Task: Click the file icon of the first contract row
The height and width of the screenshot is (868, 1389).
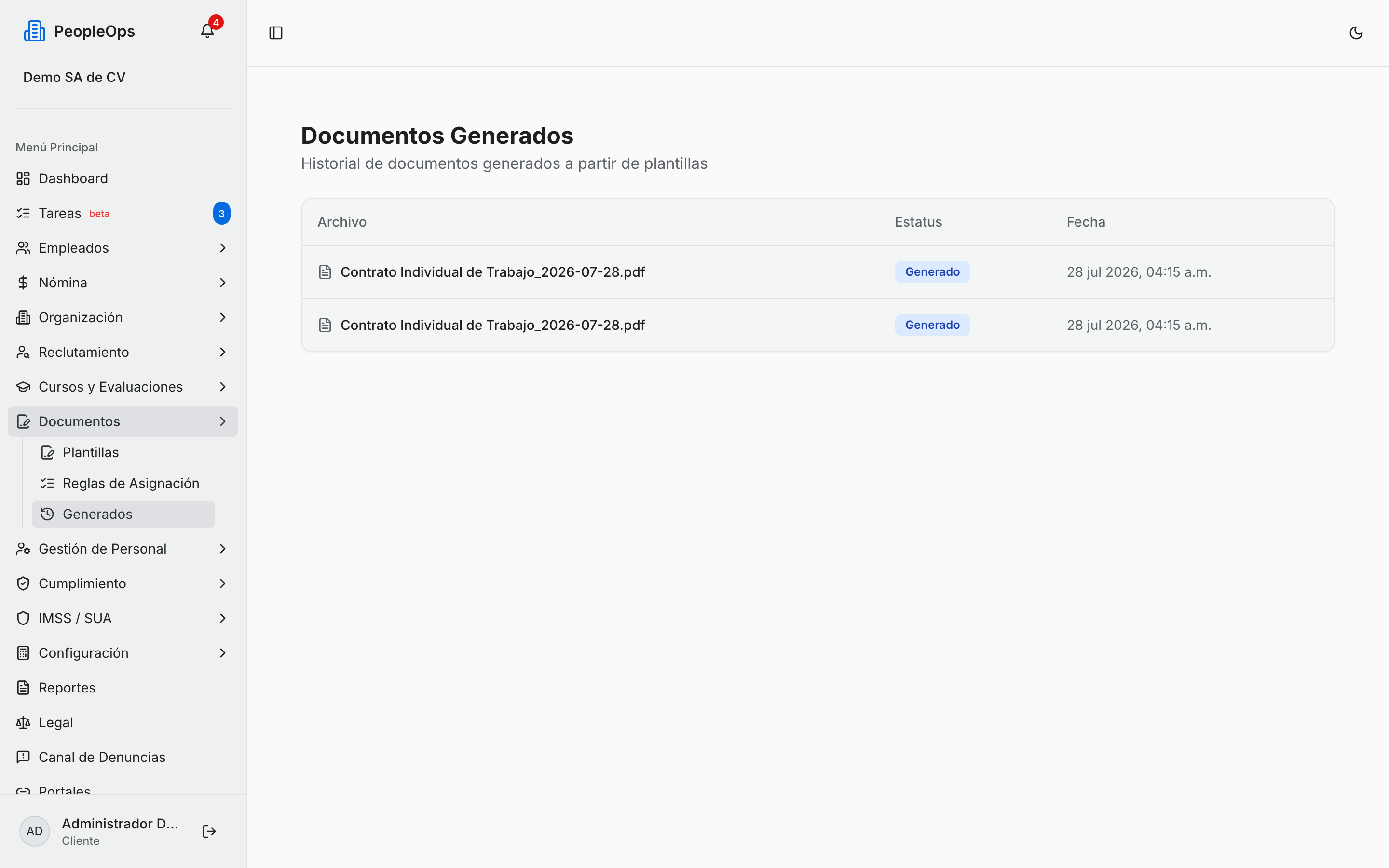Action: point(325,272)
